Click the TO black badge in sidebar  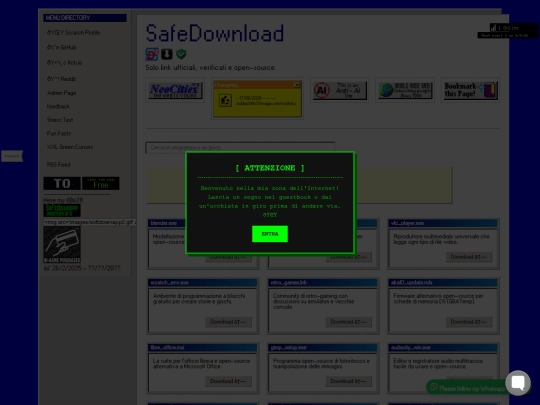[62, 183]
